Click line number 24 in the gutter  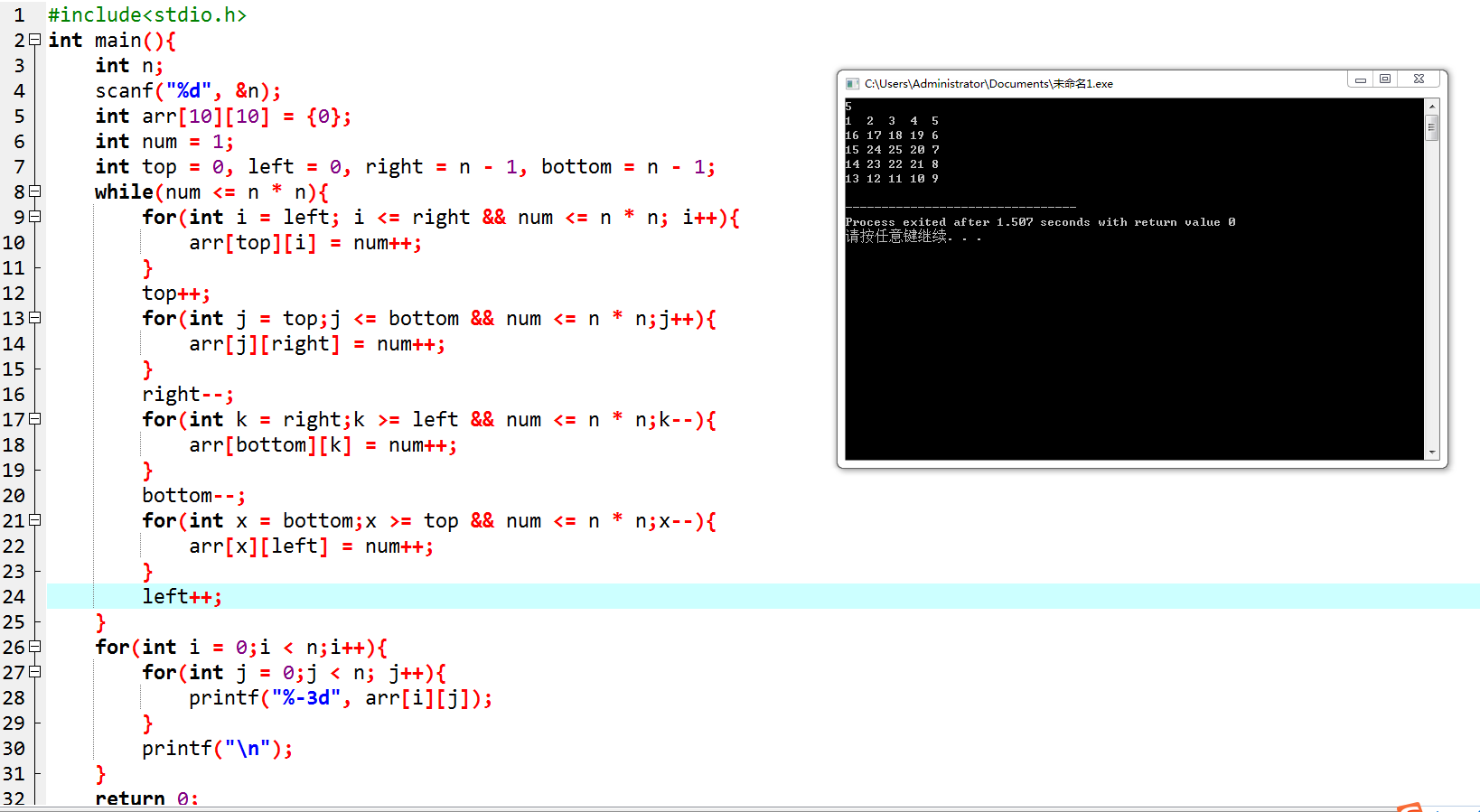tap(14, 596)
